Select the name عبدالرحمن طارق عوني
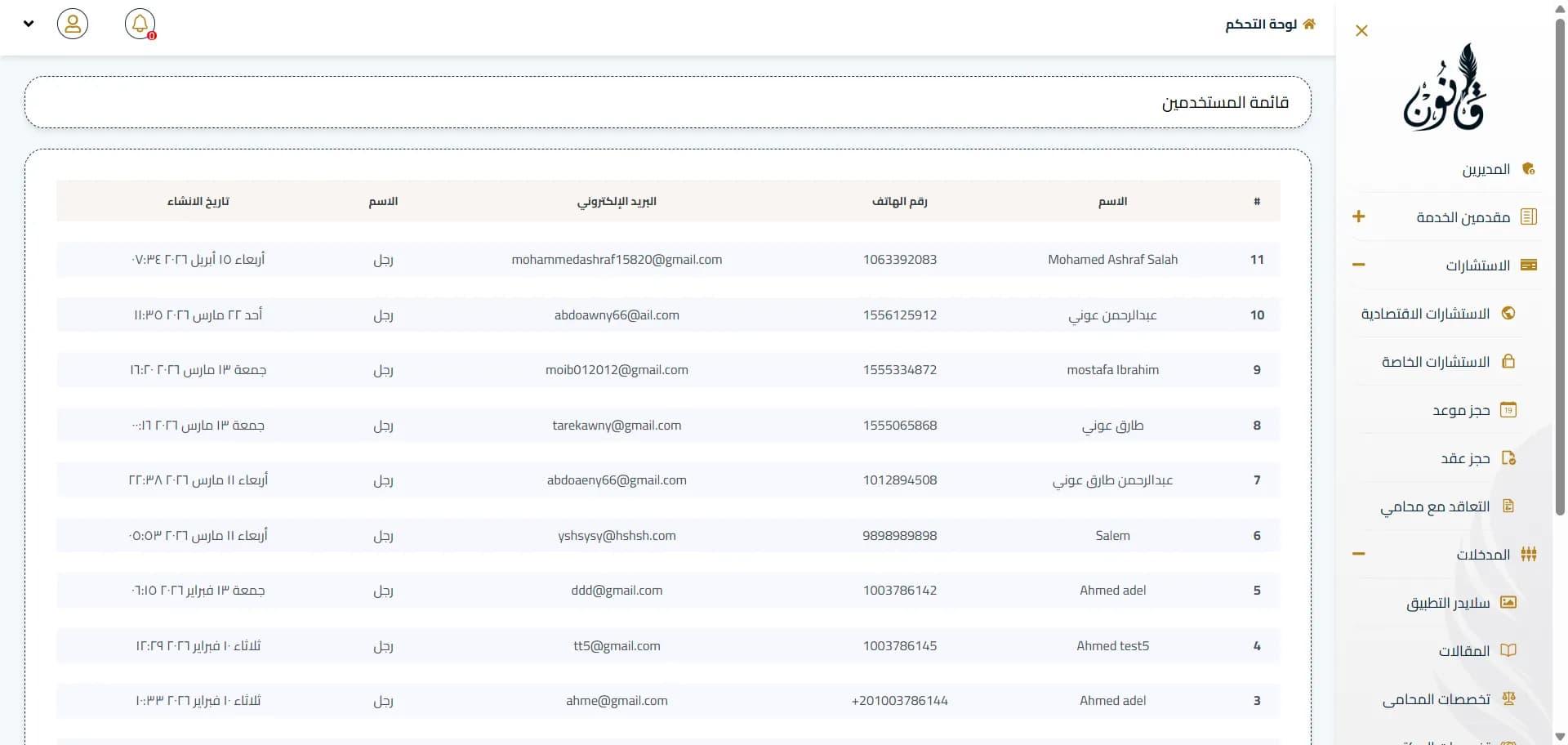The image size is (1568, 745). pyautogui.click(x=1112, y=480)
